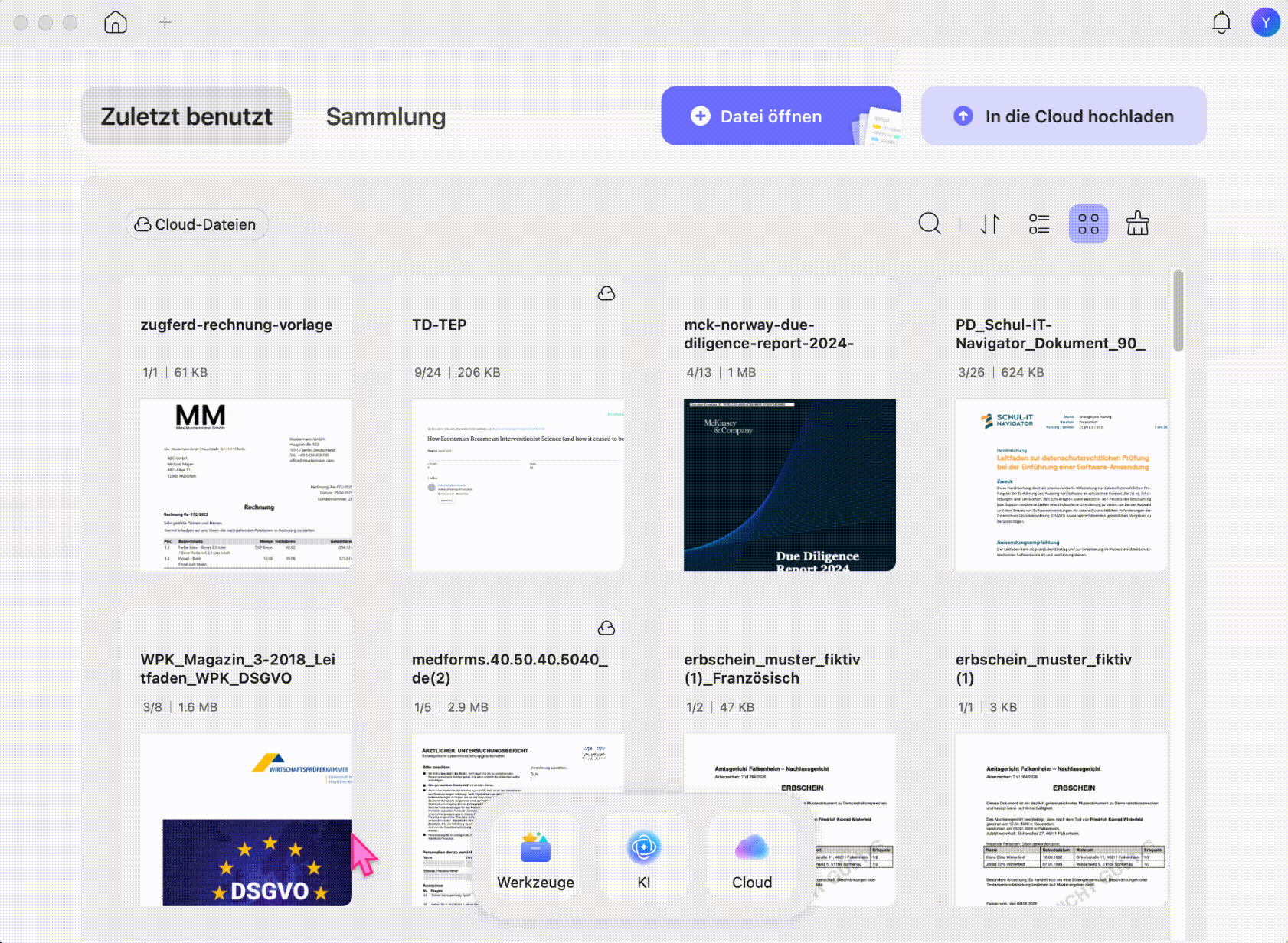The width and height of the screenshot is (1288, 943).
Task: Select the Zuletzt benutzt tab
Action: pyautogui.click(x=186, y=116)
